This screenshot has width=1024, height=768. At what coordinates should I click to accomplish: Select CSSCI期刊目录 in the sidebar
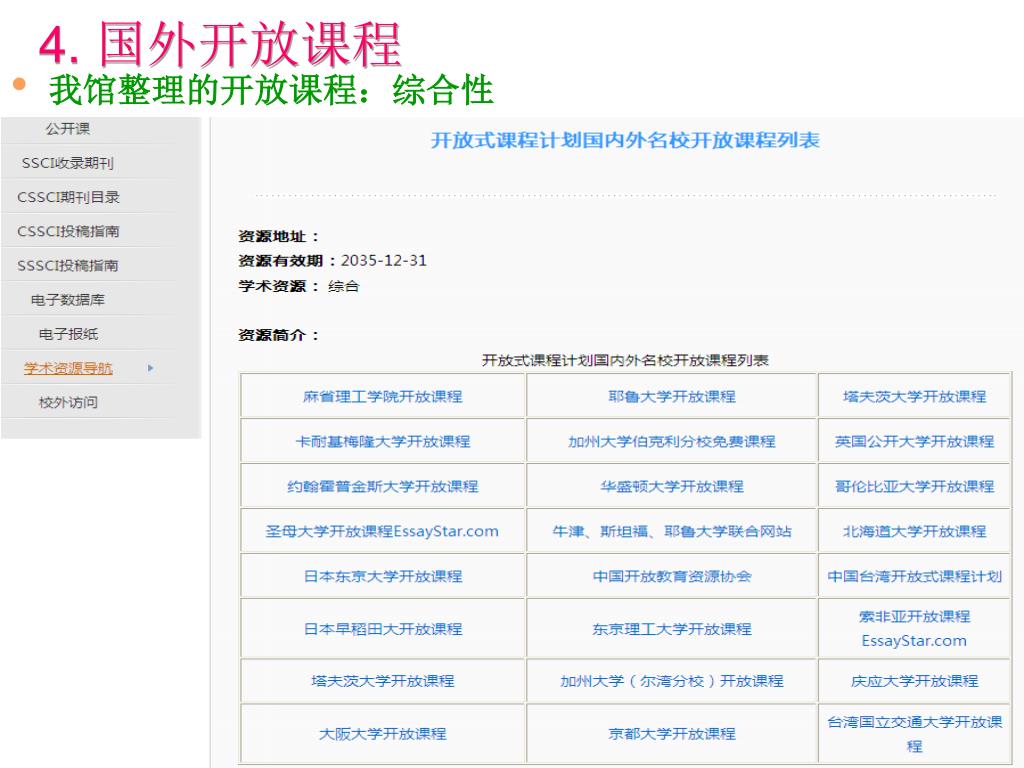pyautogui.click(x=68, y=197)
